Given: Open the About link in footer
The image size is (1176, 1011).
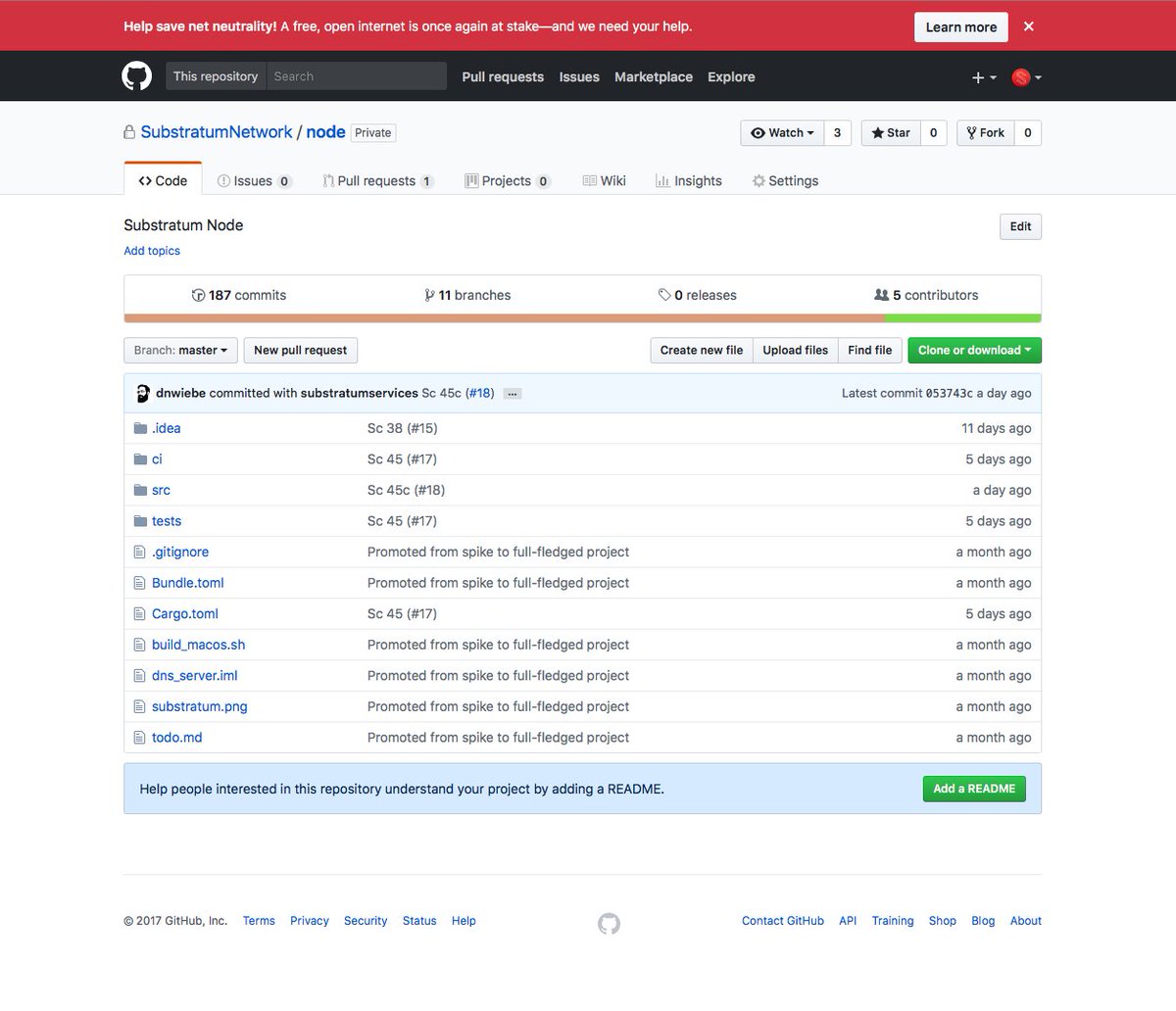Looking at the screenshot, I should coord(1026,921).
